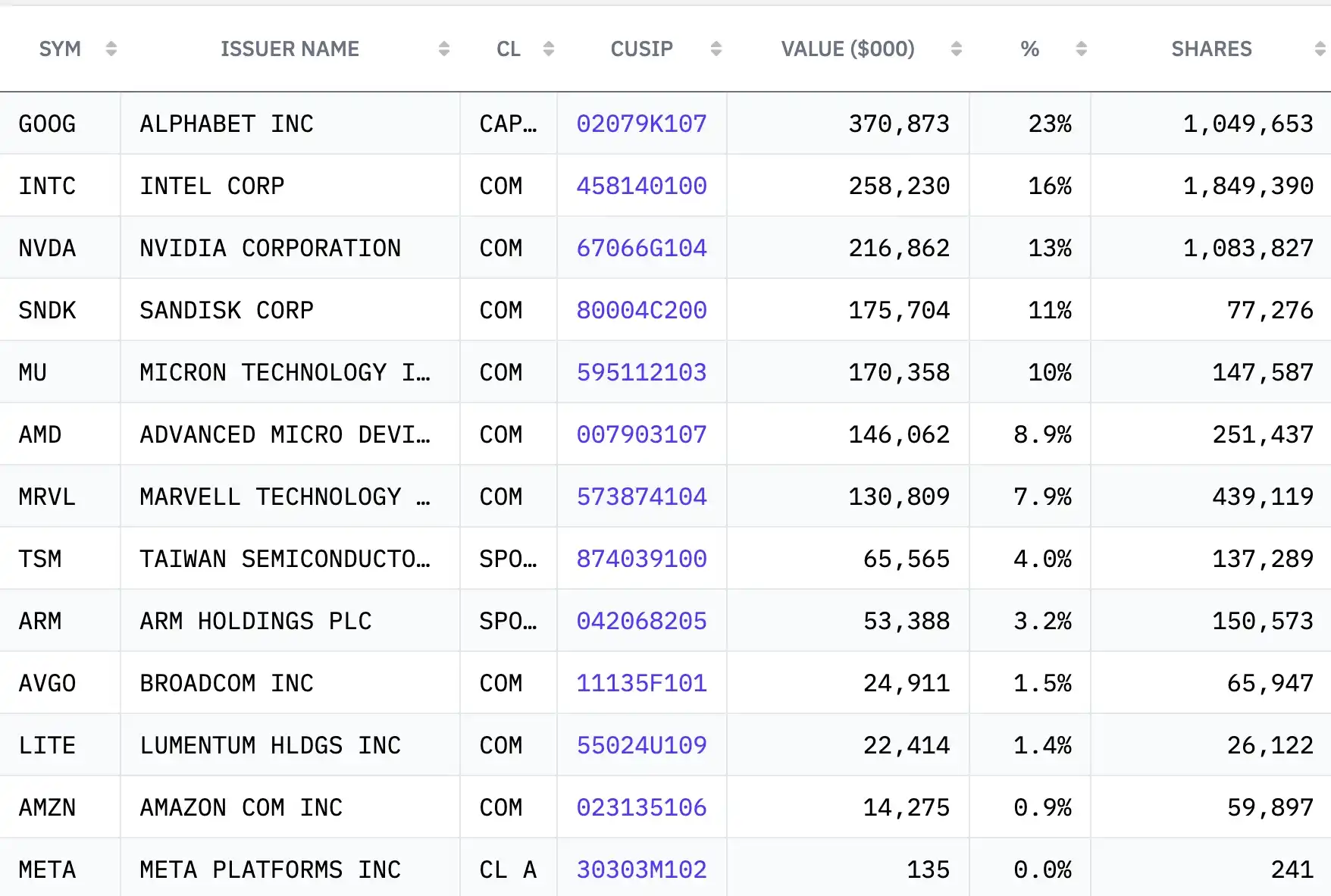Image resolution: width=1331 pixels, height=896 pixels.
Task: Sort by SHARES column sort arrows
Action: pyautogui.click(x=1320, y=49)
